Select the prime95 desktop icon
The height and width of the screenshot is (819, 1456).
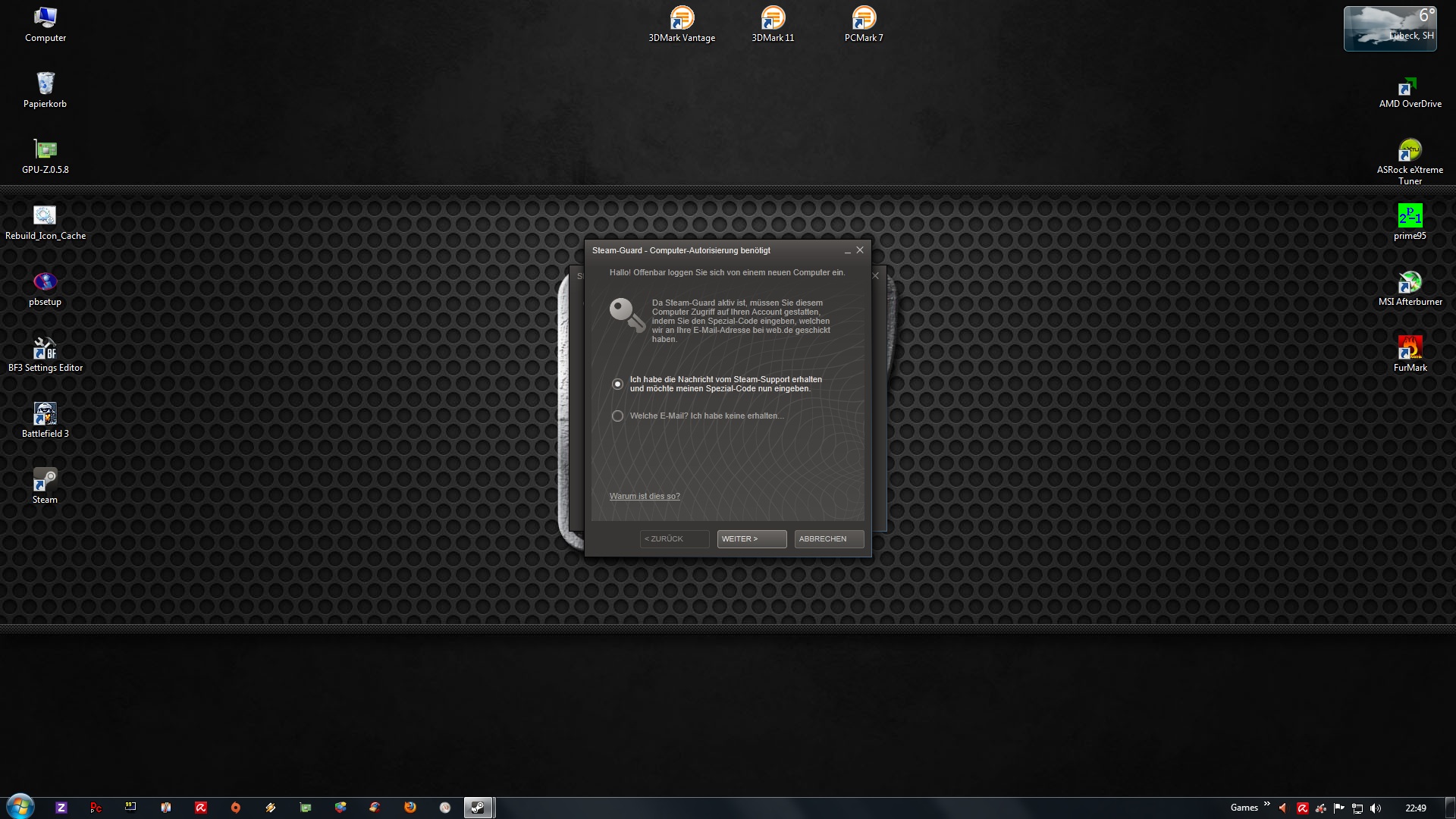point(1410,222)
